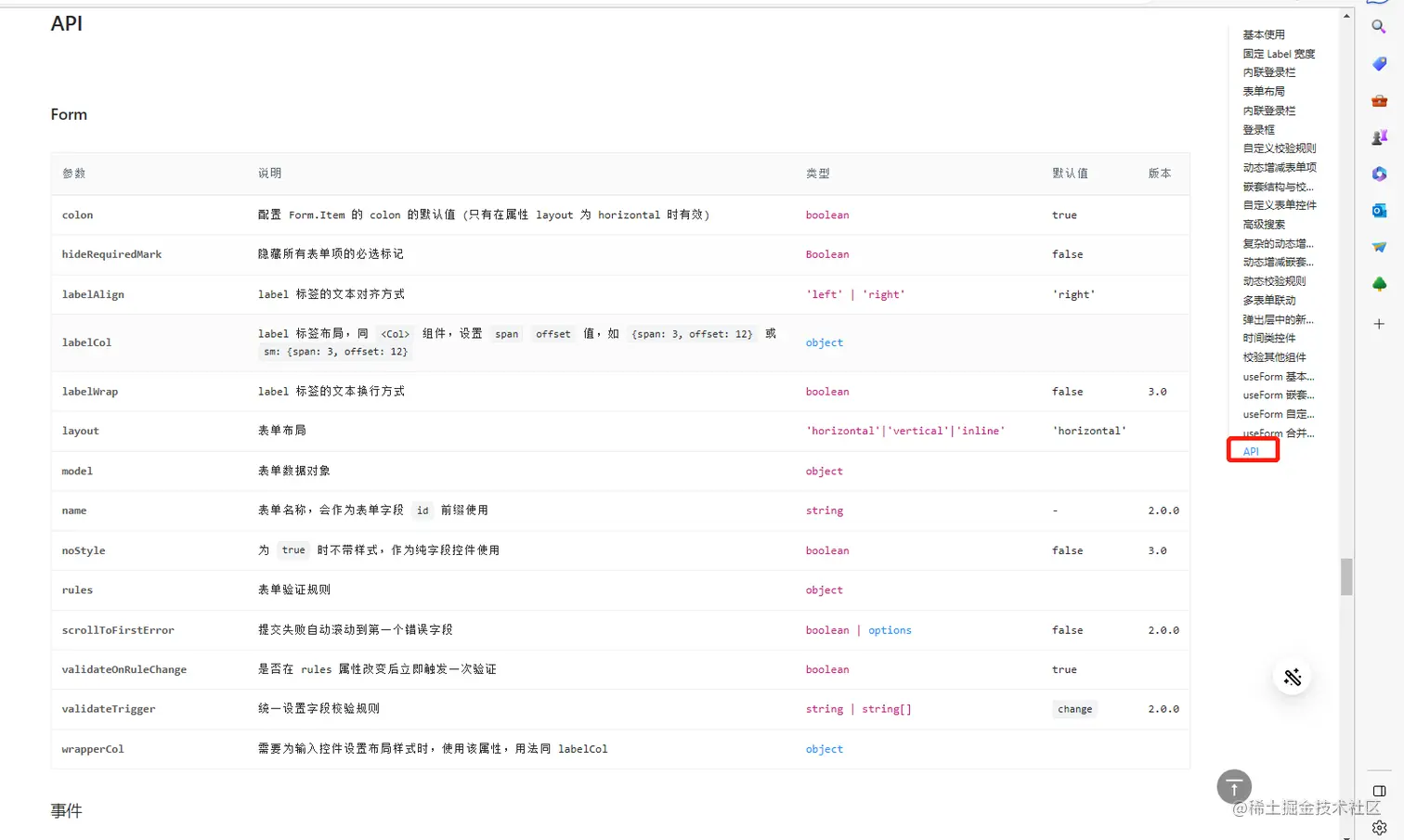This screenshot has width=1404, height=840.
Task: Open the Games chess-piece icon in sidebar
Action: (x=1379, y=137)
